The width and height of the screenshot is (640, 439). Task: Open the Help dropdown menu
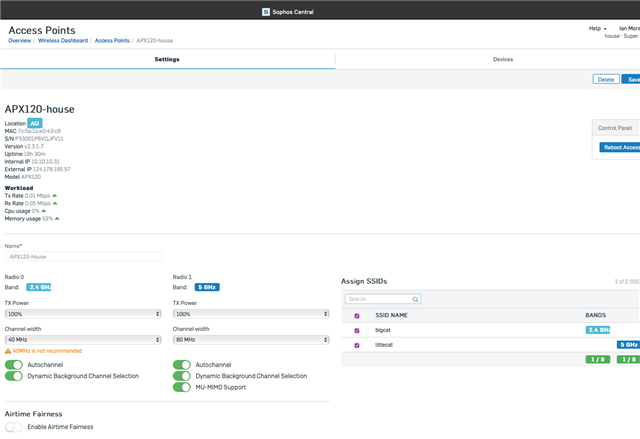[x=598, y=29]
